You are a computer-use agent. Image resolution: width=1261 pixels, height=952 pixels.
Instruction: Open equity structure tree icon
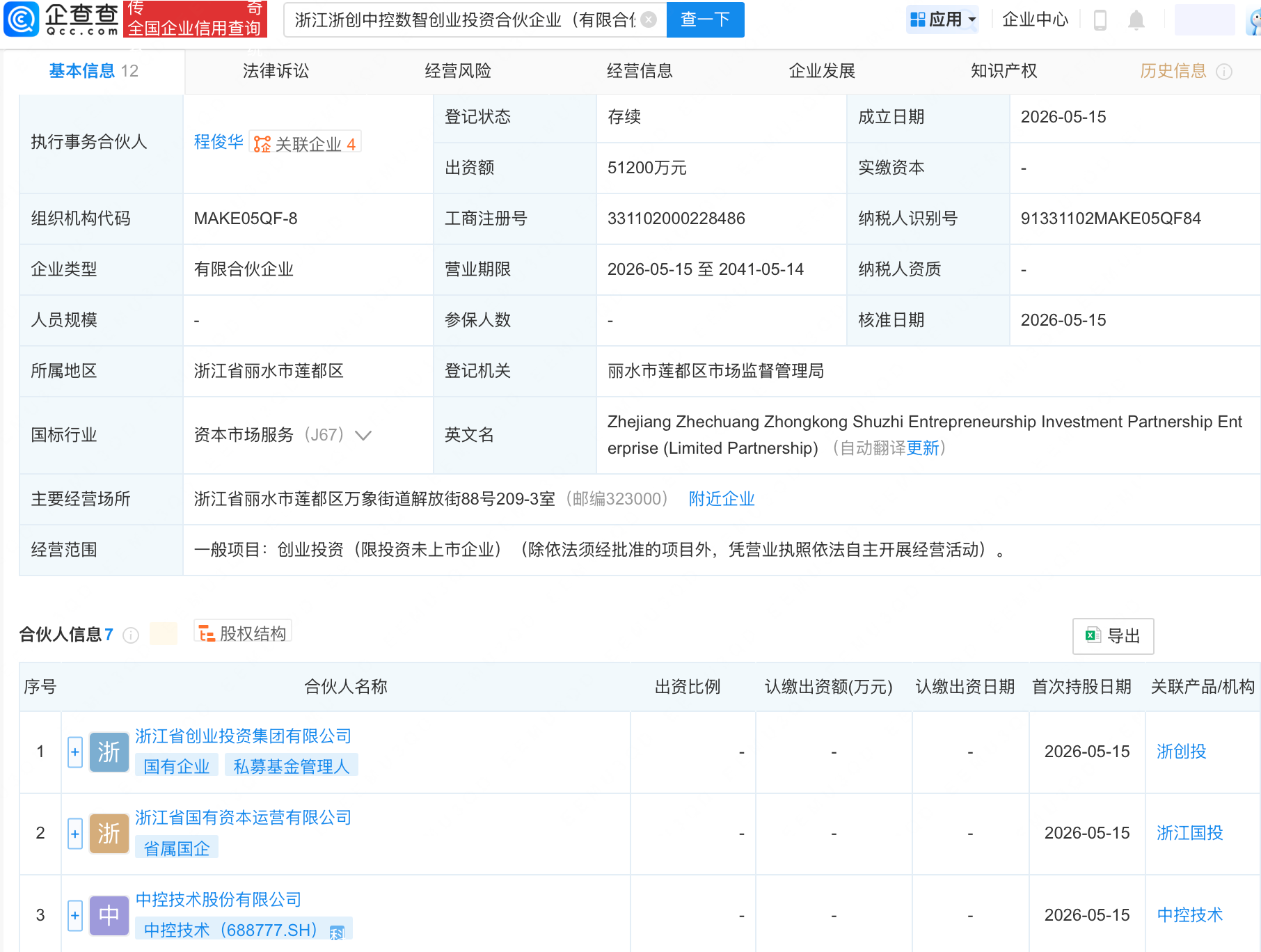pos(207,633)
